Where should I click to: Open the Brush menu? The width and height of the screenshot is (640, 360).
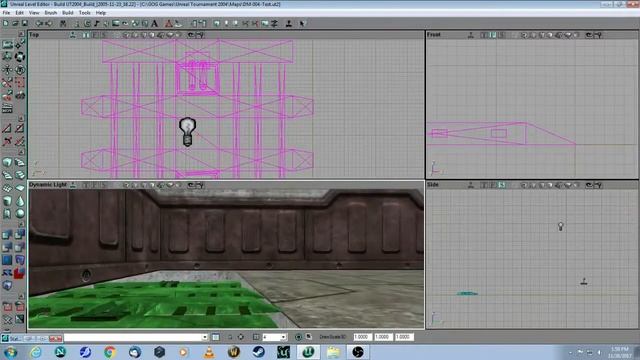pos(51,13)
